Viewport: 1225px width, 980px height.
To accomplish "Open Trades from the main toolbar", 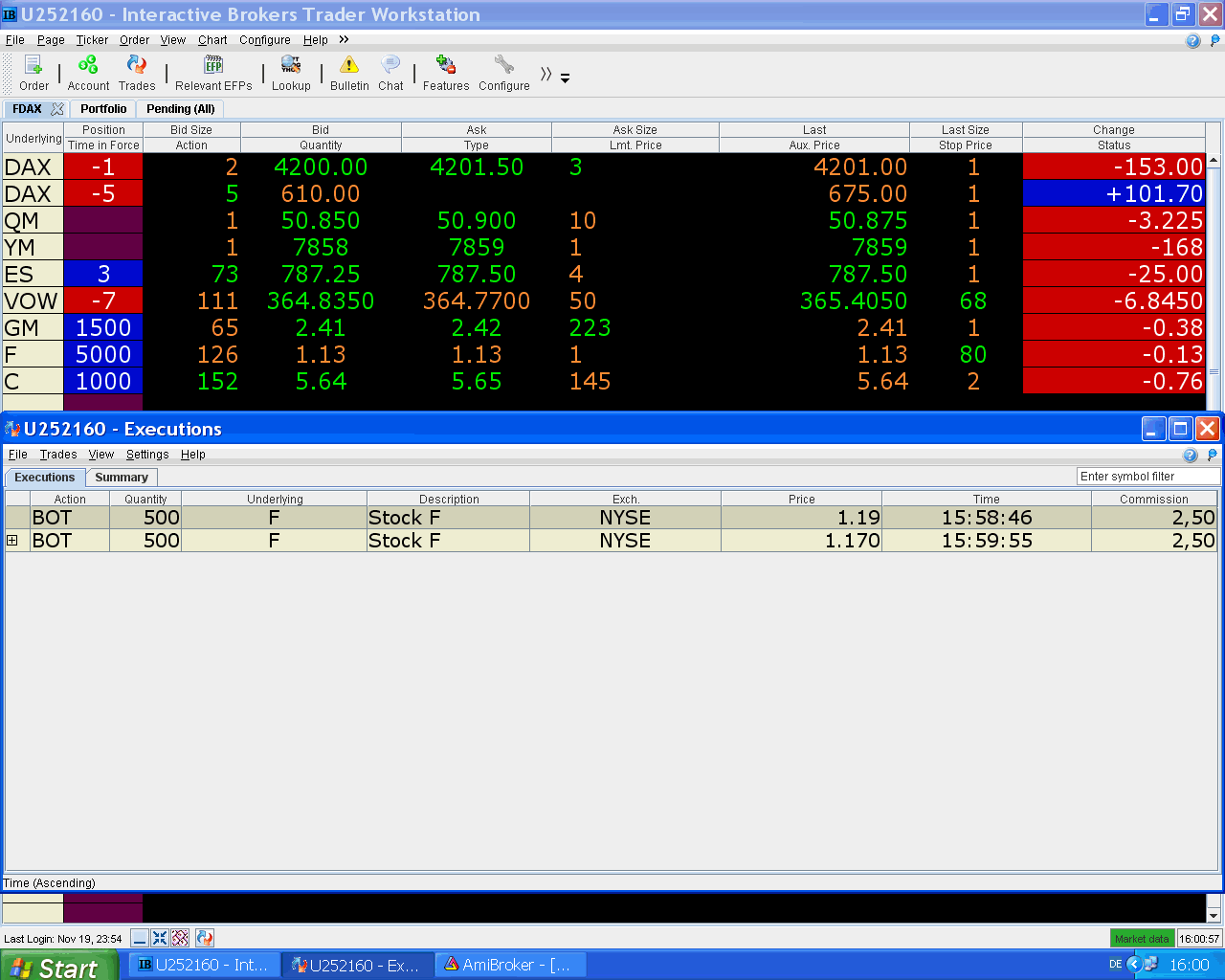I will click(x=137, y=74).
